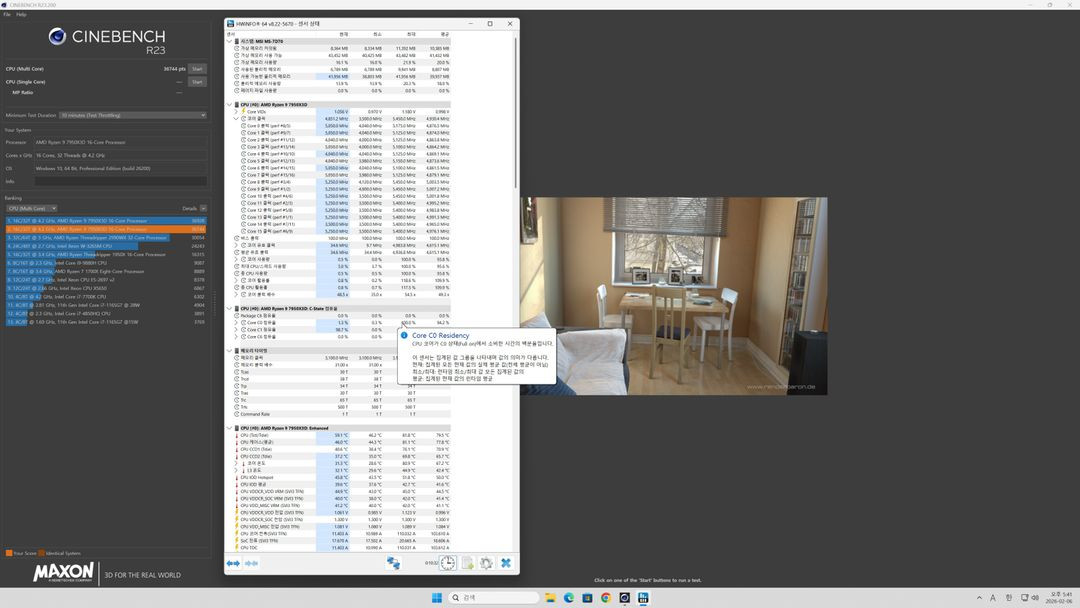The width and height of the screenshot is (1080, 608).
Task: Exit sensors via the blue X icon
Action: 507,563
